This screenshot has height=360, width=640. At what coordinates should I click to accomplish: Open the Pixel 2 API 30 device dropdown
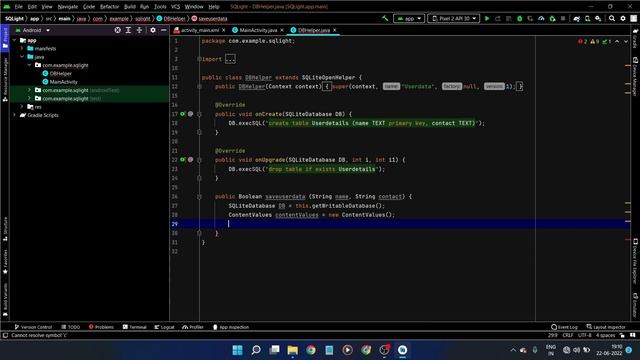point(453,18)
